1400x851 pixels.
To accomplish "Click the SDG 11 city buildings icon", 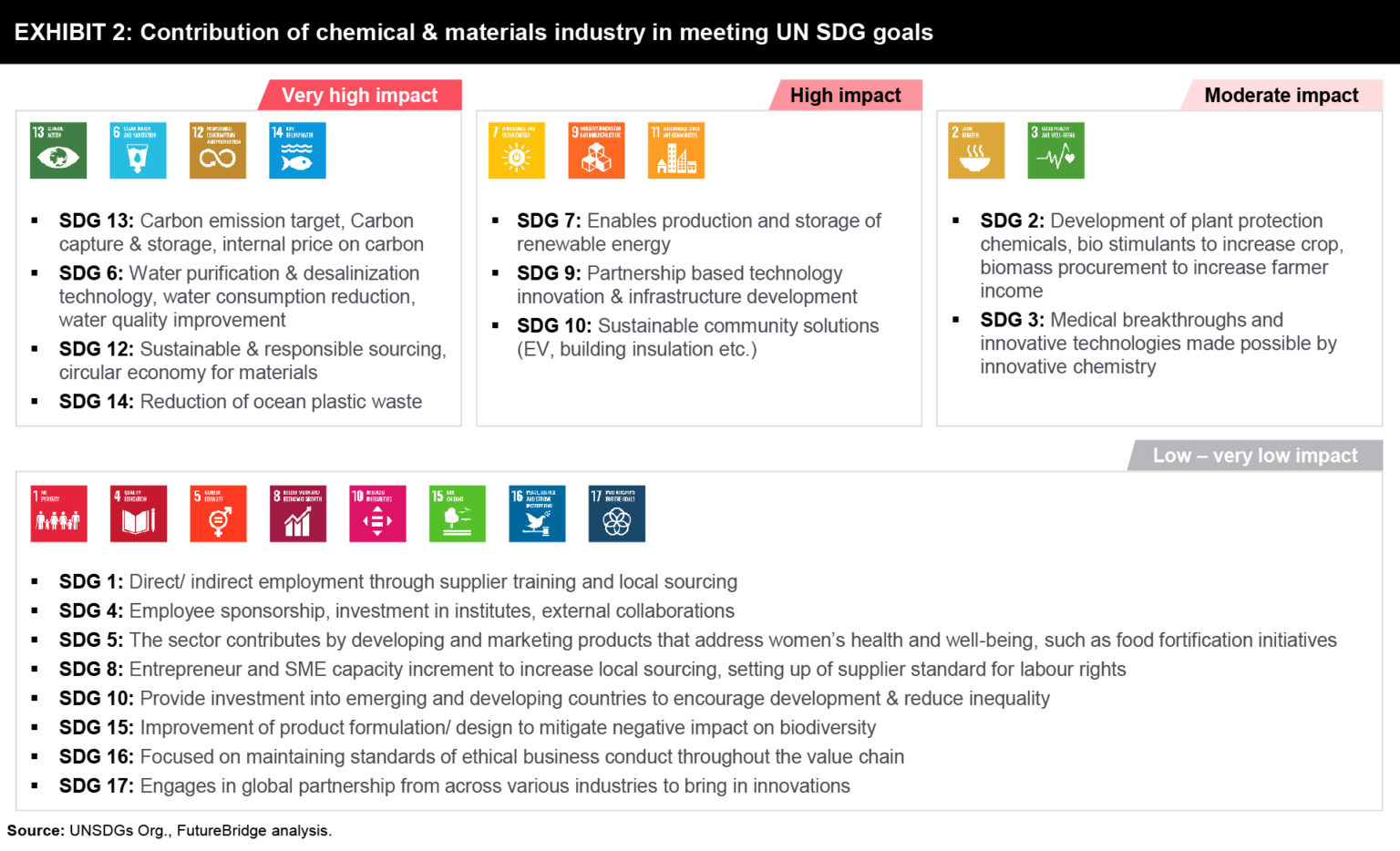I will pyautogui.click(x=676, y=150).
